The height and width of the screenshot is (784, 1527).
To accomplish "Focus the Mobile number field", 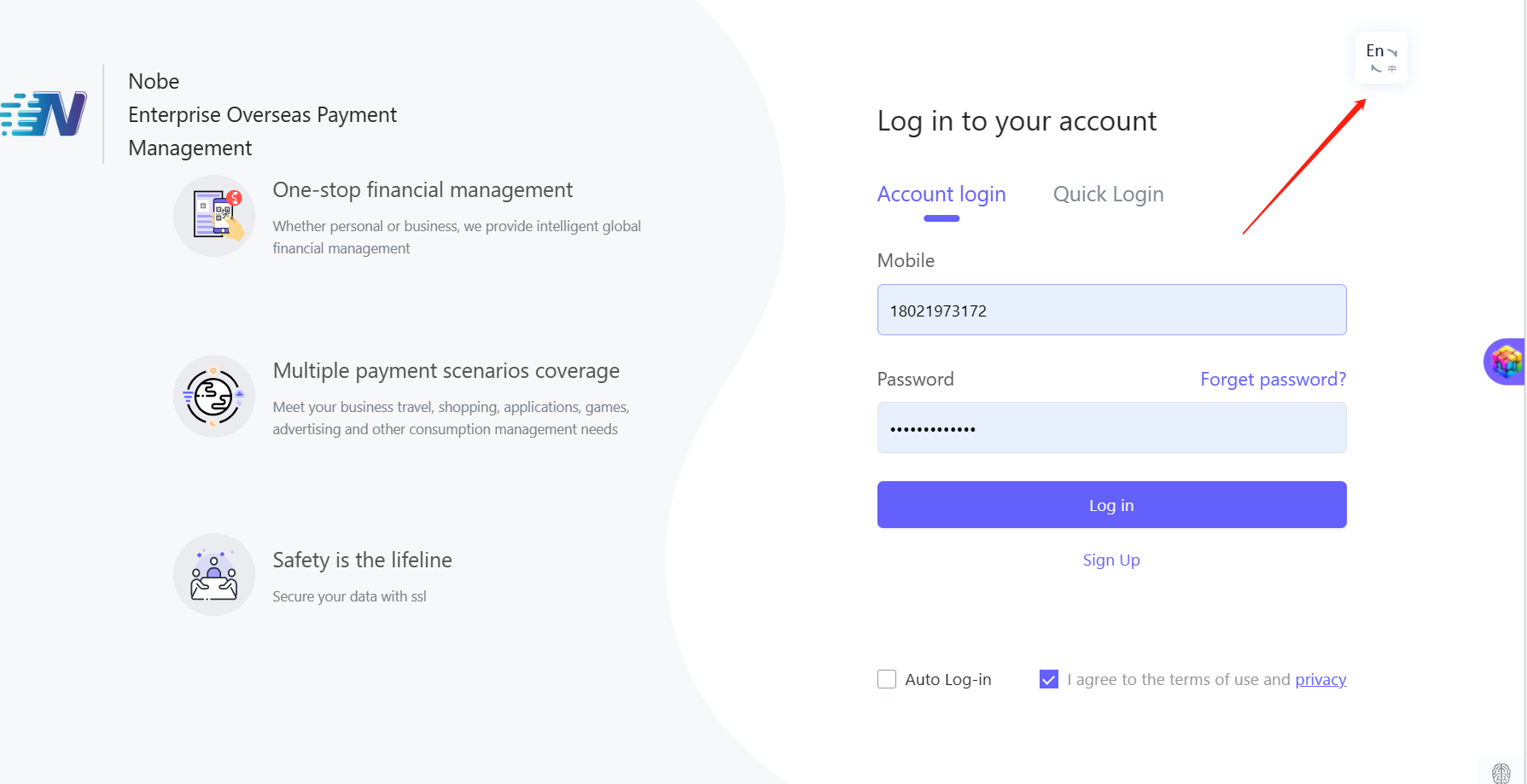I will (1111, 310).
